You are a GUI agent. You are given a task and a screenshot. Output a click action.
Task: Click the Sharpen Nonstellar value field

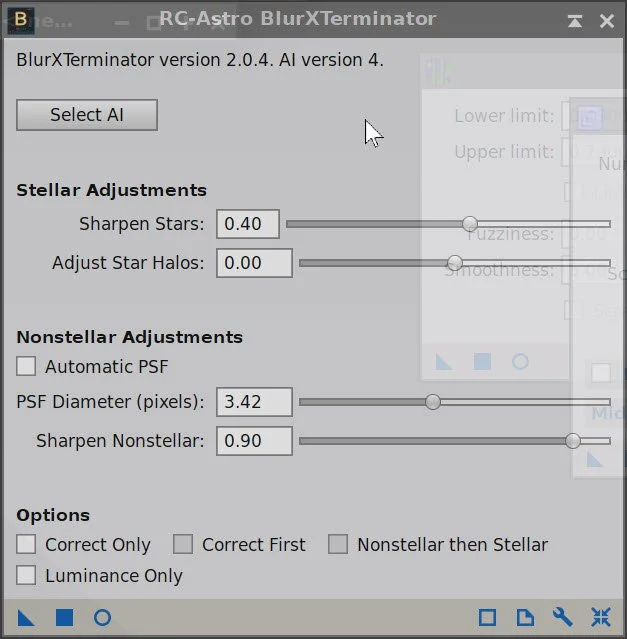254,441
